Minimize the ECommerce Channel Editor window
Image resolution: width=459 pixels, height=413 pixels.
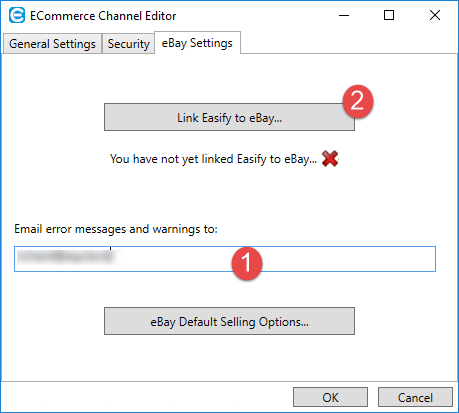[344, 15]
